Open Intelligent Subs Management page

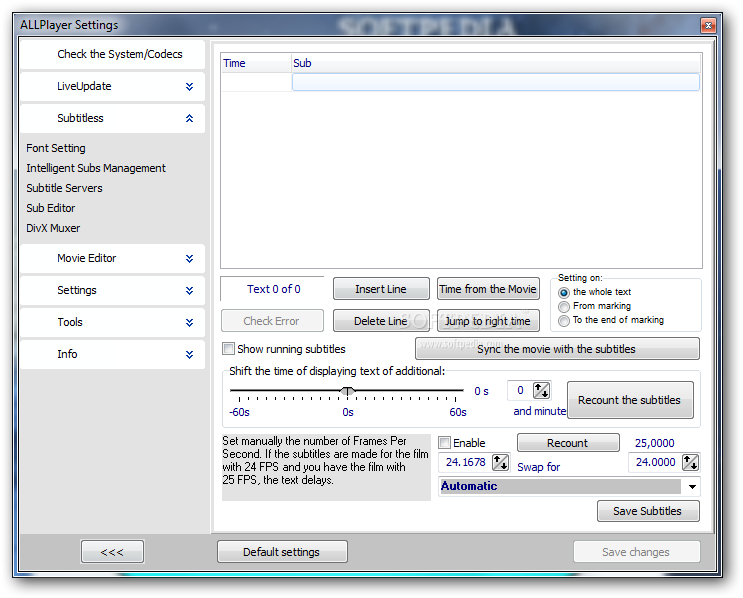pyautogui.click(x=96, y=168)
